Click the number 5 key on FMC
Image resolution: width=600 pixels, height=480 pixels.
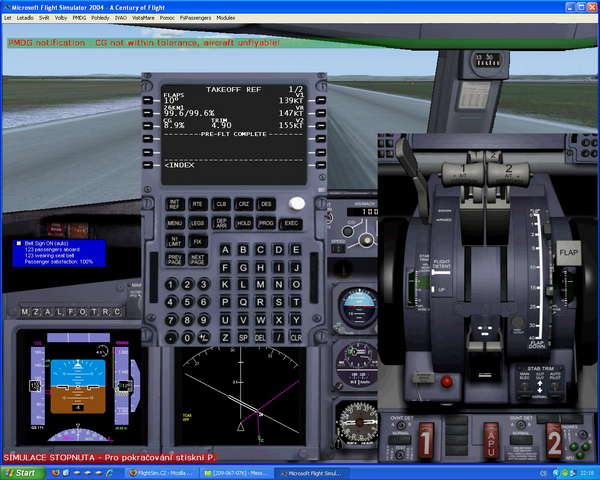coord(187,302)
